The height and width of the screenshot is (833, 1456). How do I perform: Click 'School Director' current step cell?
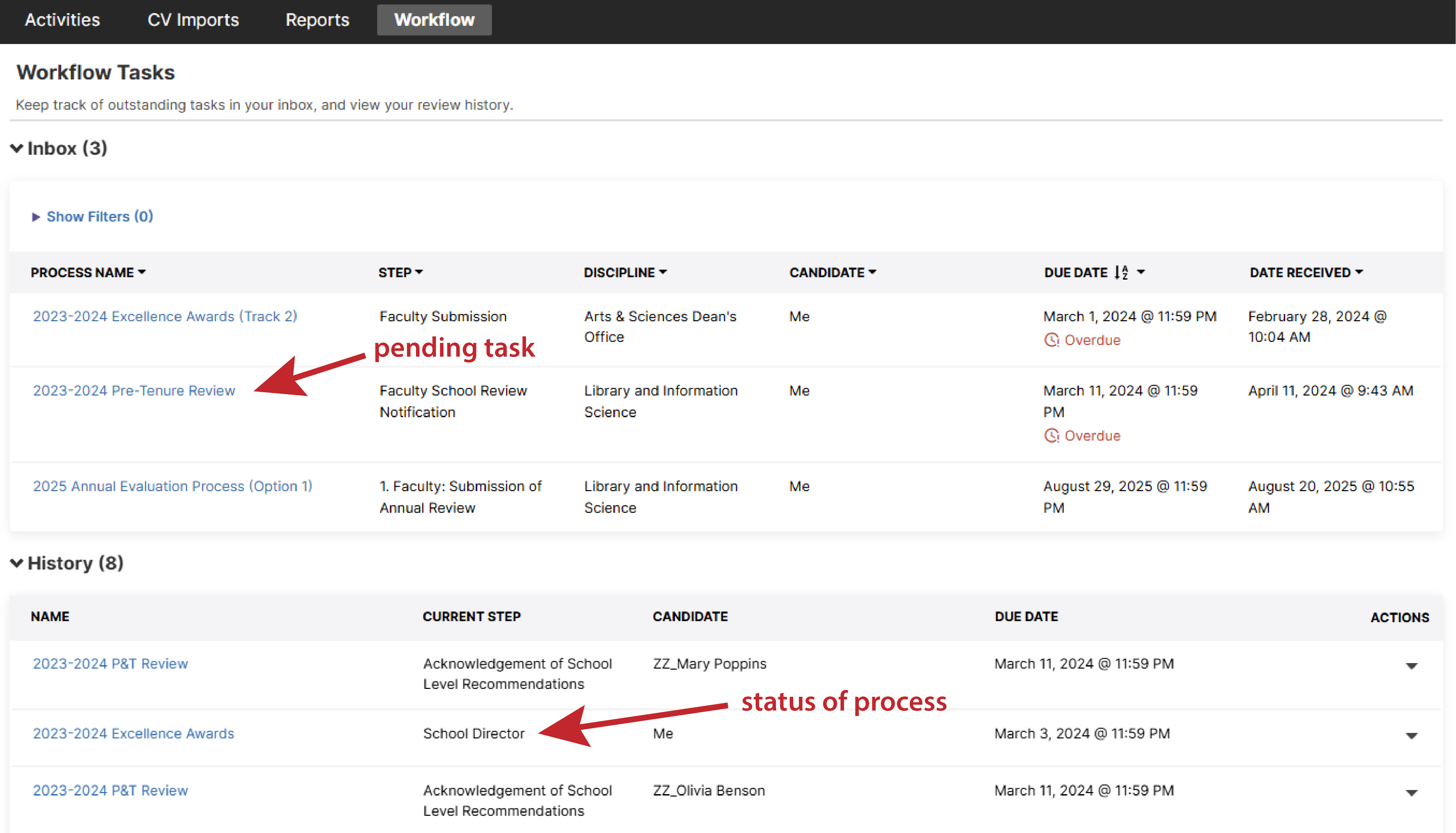tap(473, 734)
